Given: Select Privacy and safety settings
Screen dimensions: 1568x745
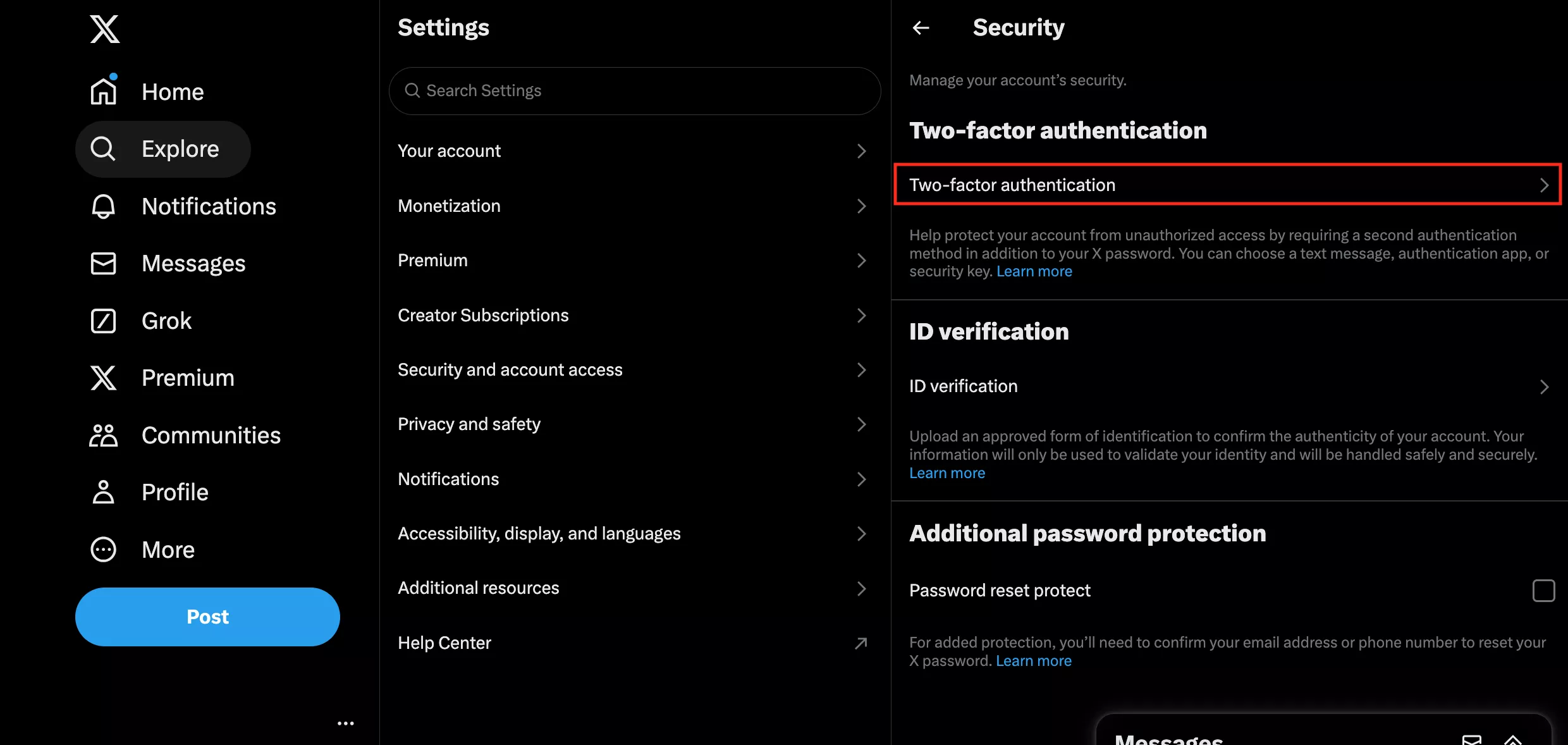Looking at the screenshot, I should click(x=469, y=424).
